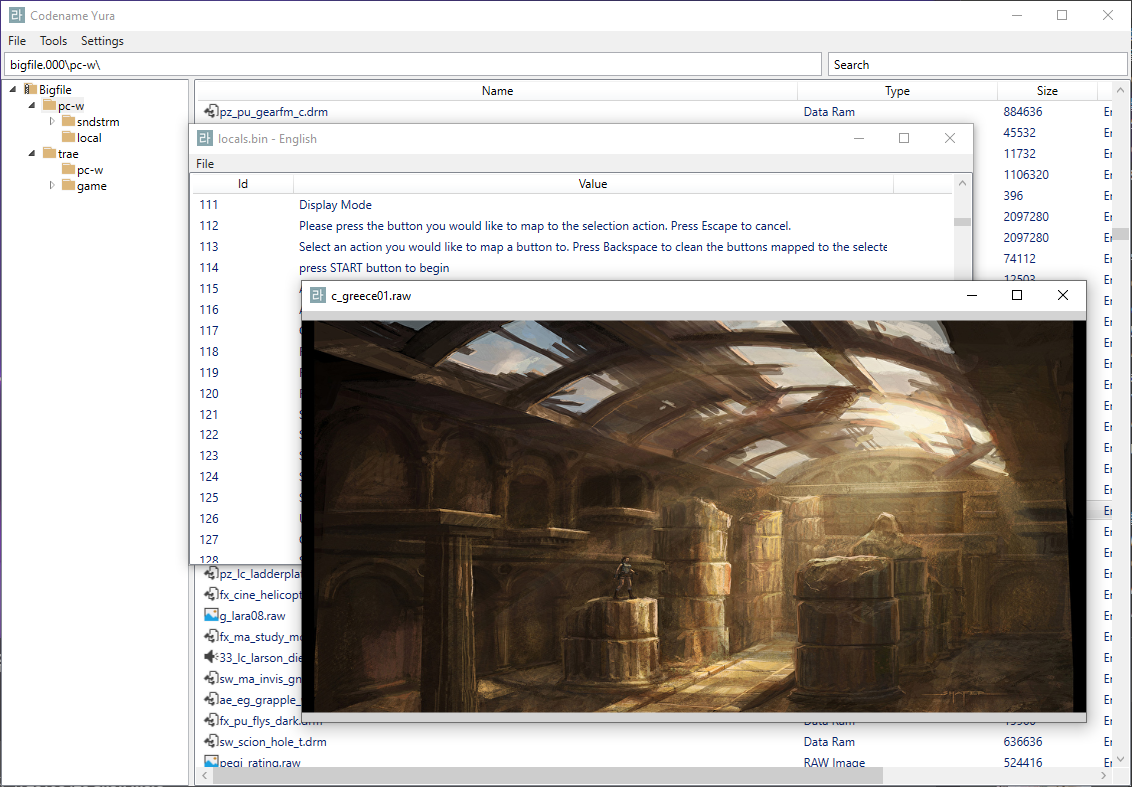This screenshot has width=1132, height=787.
Task: Sort file list by Size column
Action: pos(1047,91)
